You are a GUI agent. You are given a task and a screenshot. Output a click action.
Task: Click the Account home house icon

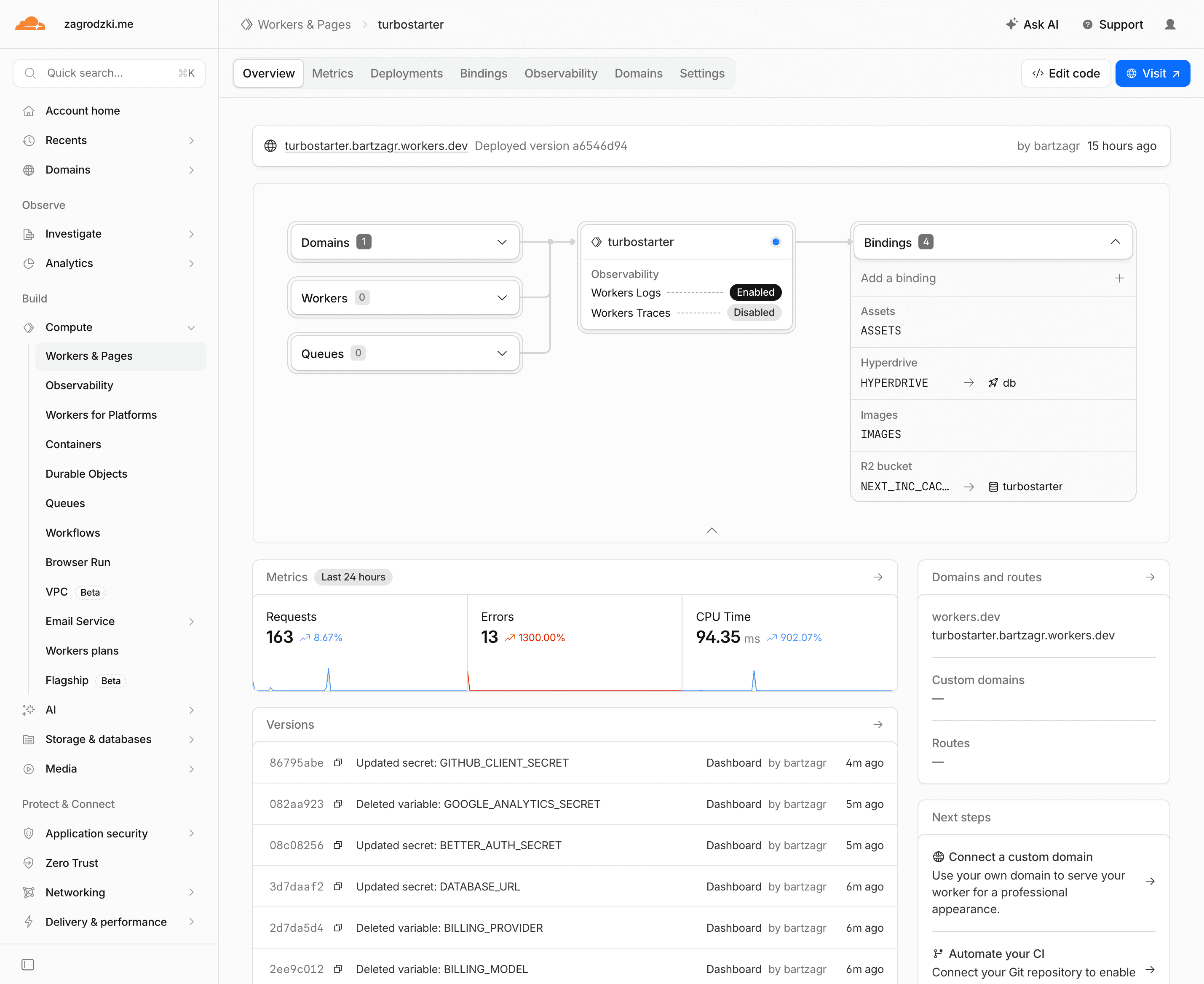(x=29, y=111)
